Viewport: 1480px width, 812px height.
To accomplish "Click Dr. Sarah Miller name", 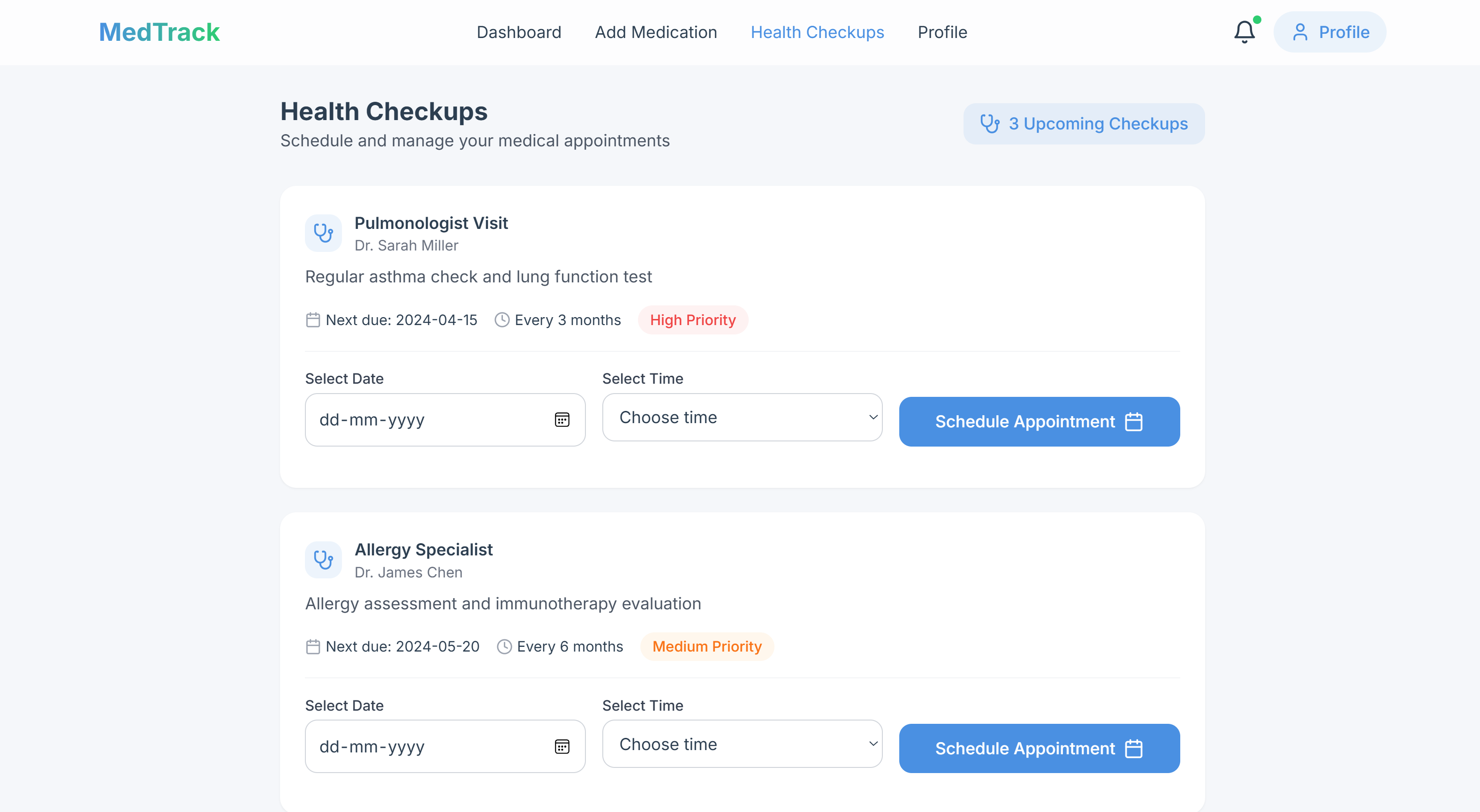I will pyautogui.click(x=406, y=245).
